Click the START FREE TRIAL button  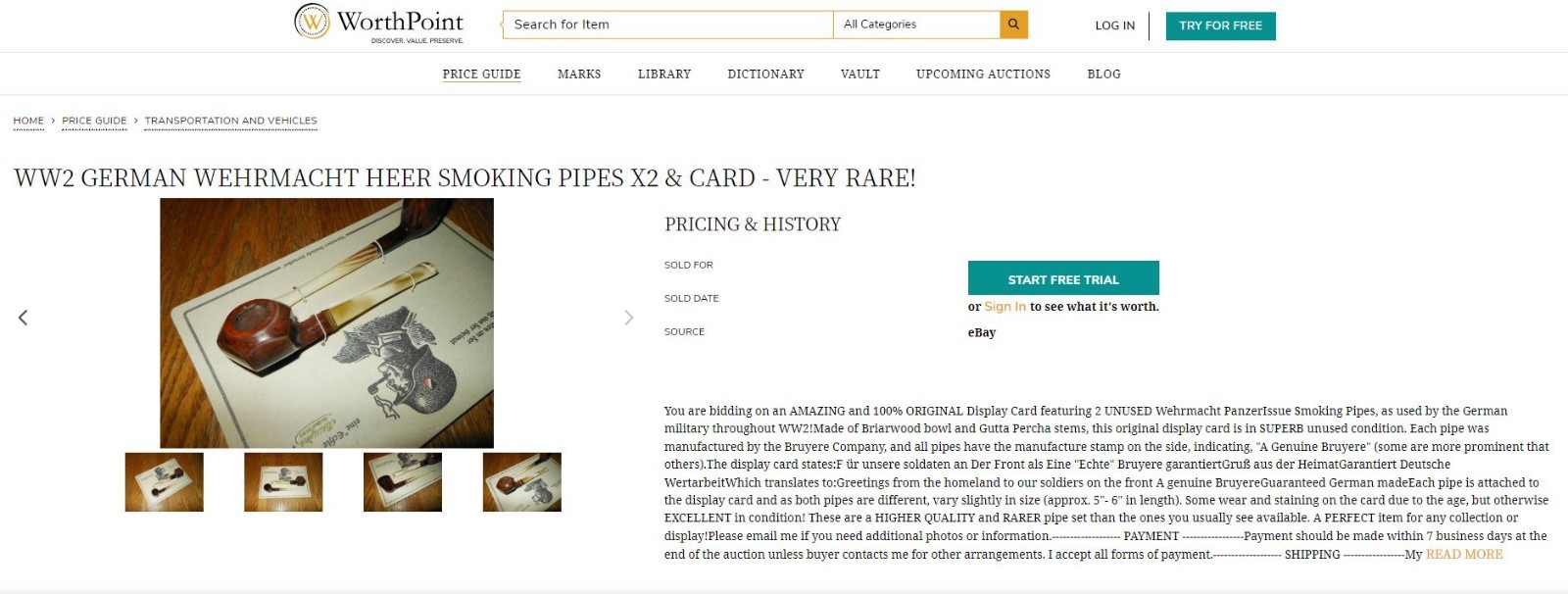[1063, 278]
